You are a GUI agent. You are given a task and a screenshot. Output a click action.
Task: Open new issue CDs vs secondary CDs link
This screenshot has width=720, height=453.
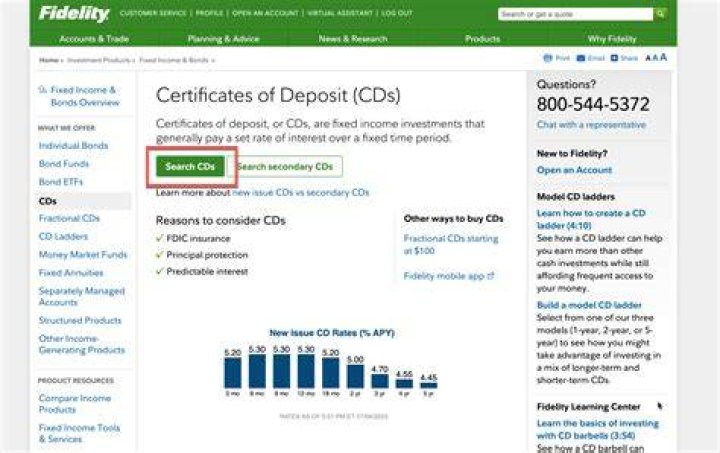click(301, 193)
